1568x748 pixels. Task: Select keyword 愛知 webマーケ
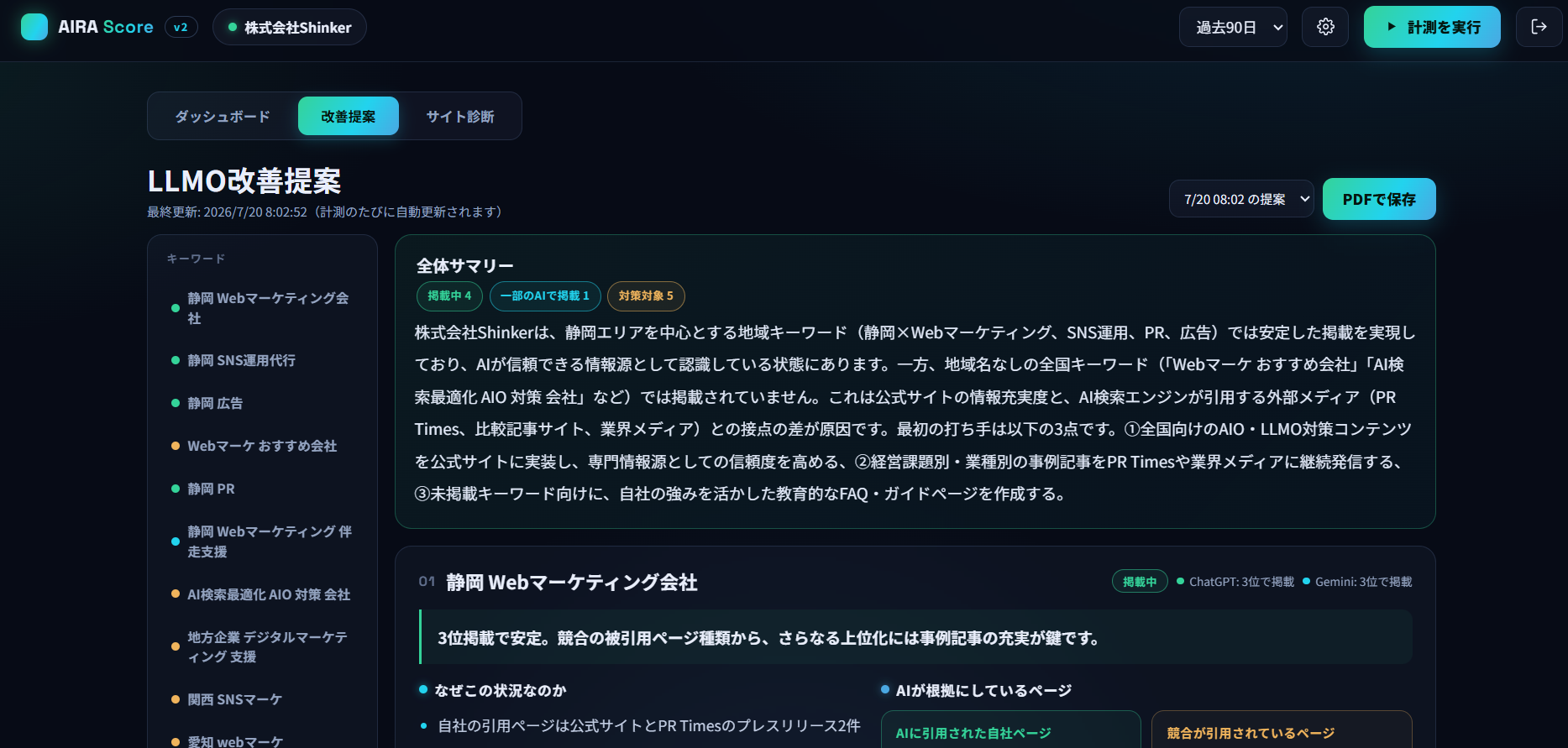coord(262,741)
